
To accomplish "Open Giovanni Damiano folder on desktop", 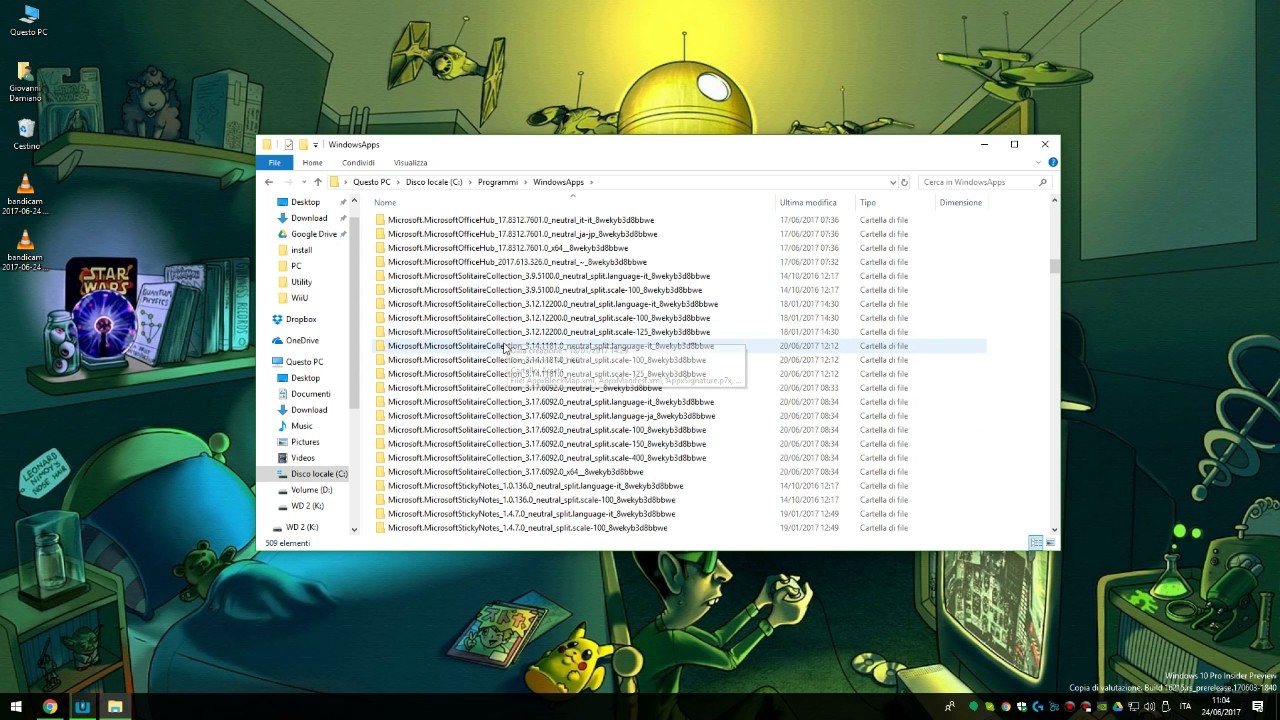I will point(25,82).
